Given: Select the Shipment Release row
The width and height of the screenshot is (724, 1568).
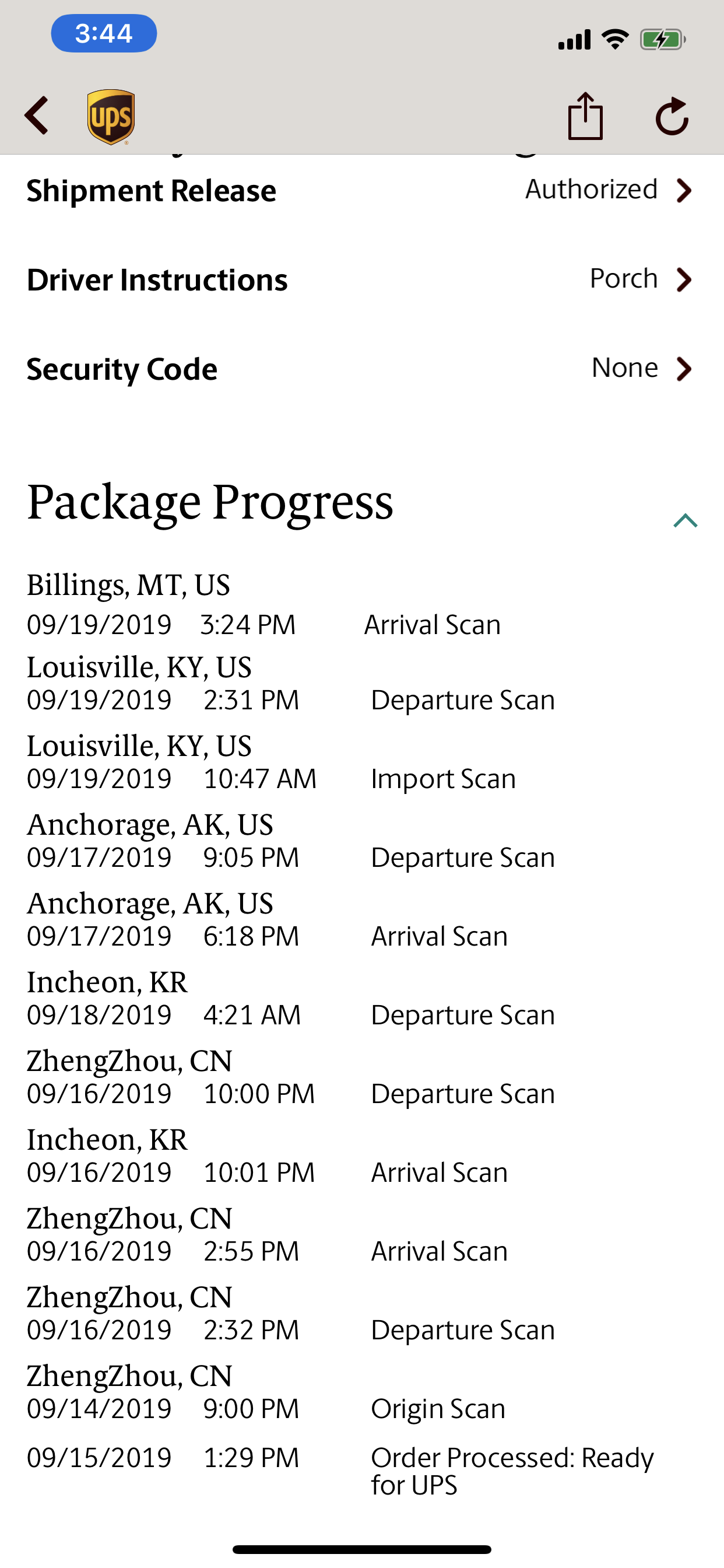Looking at the screenshot, I should tap(362, 191).
